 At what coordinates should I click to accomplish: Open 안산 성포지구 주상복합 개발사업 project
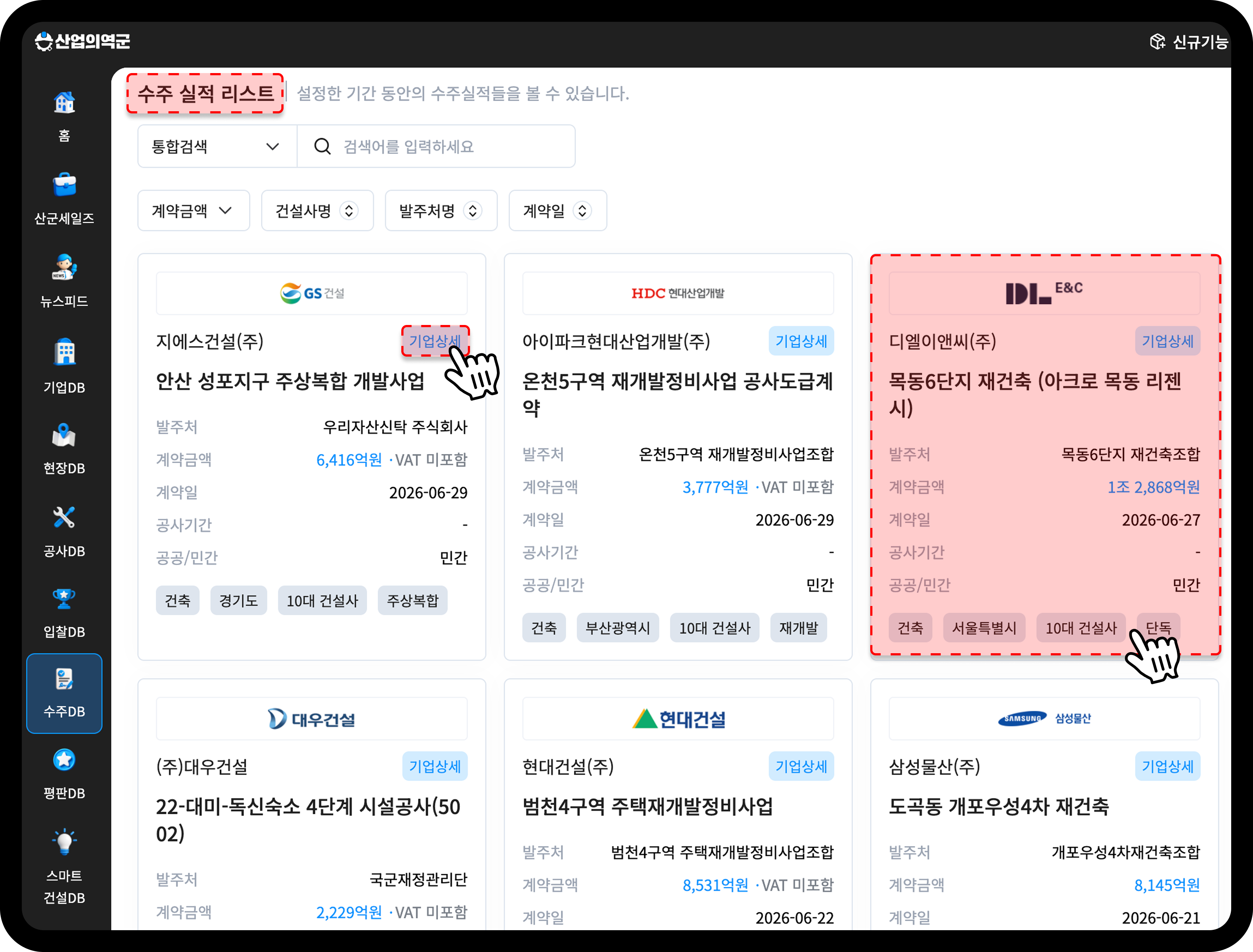point(290,381)
